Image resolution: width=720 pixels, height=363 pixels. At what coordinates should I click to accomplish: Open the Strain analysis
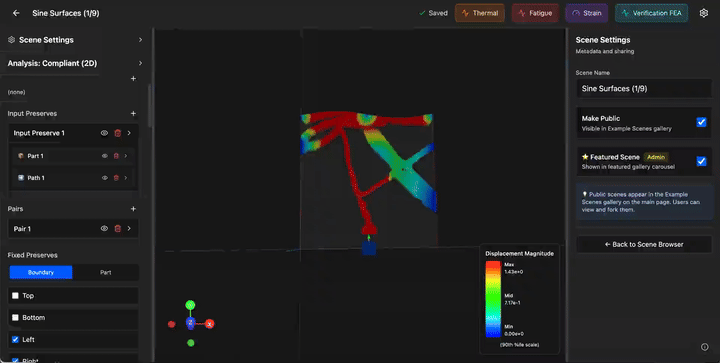[x=587, y=13]
